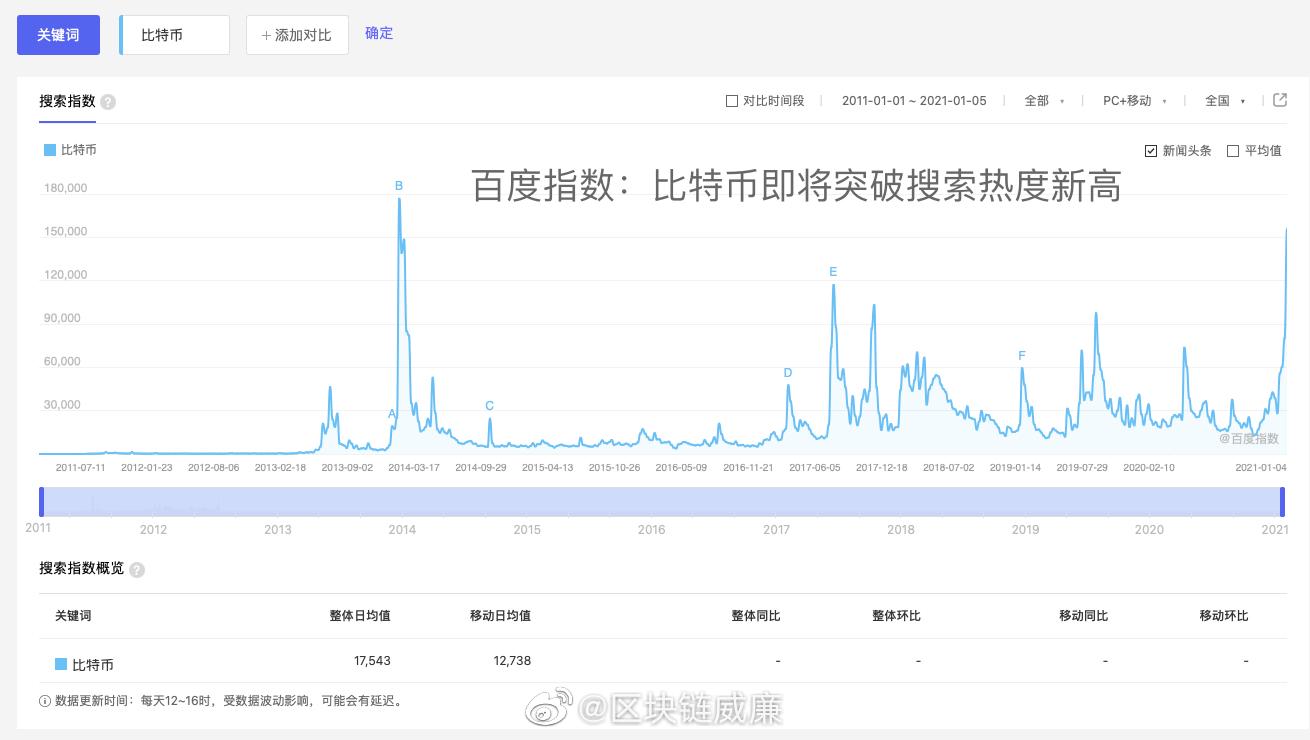Click the 确定 link
This screenshot has height=740, width=1310.
click(379, 33)
